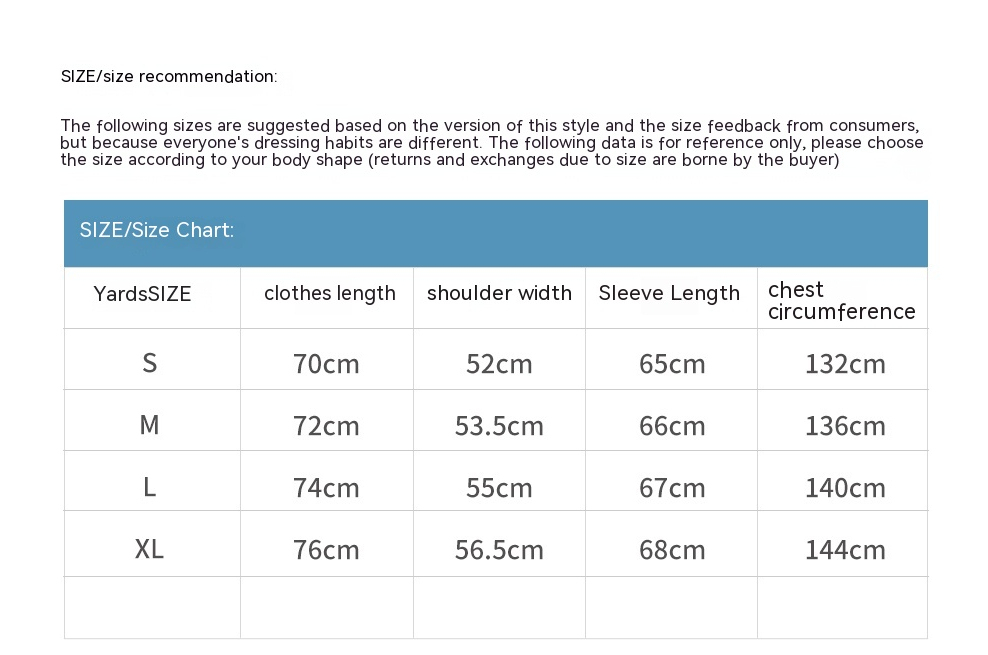Click the SIZE/size recommendation heading
The image size is (988, 655).
[x=169, y=77]
